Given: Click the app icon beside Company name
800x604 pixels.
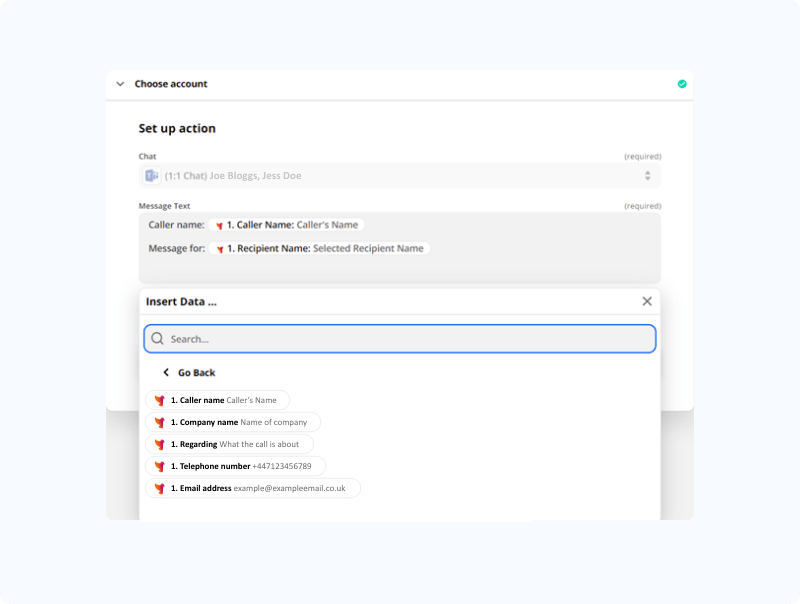Looking at the screenshot, I should pos(160,422).
